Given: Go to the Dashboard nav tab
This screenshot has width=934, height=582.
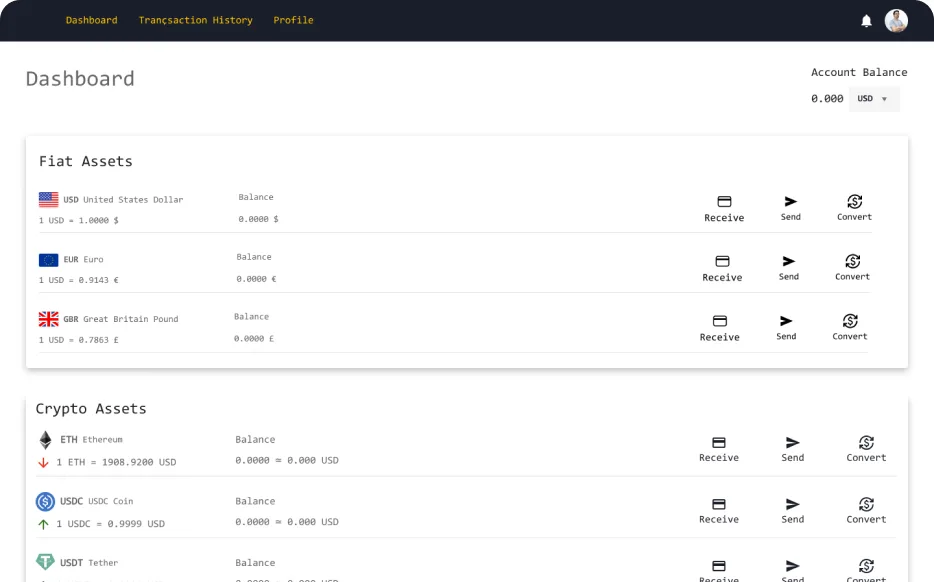Looking at the screenshot, I should point(91,20).
